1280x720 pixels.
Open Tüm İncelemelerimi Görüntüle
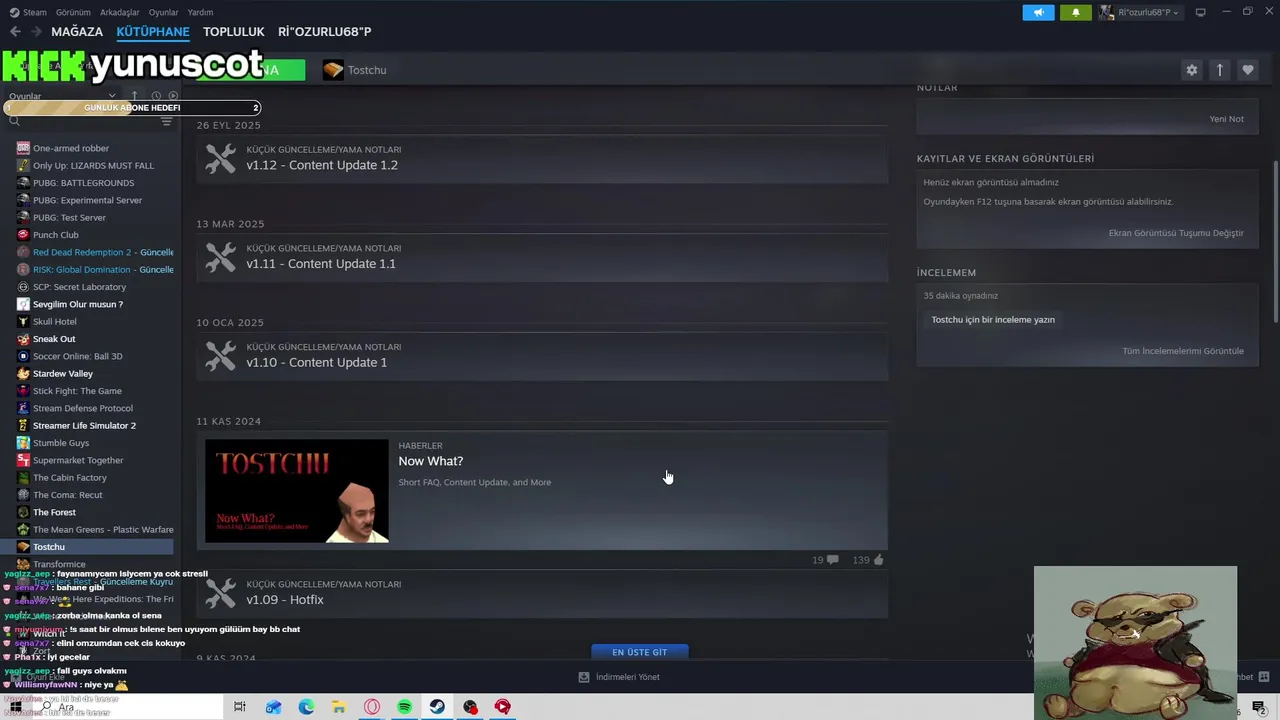[x=1183, y=351]
